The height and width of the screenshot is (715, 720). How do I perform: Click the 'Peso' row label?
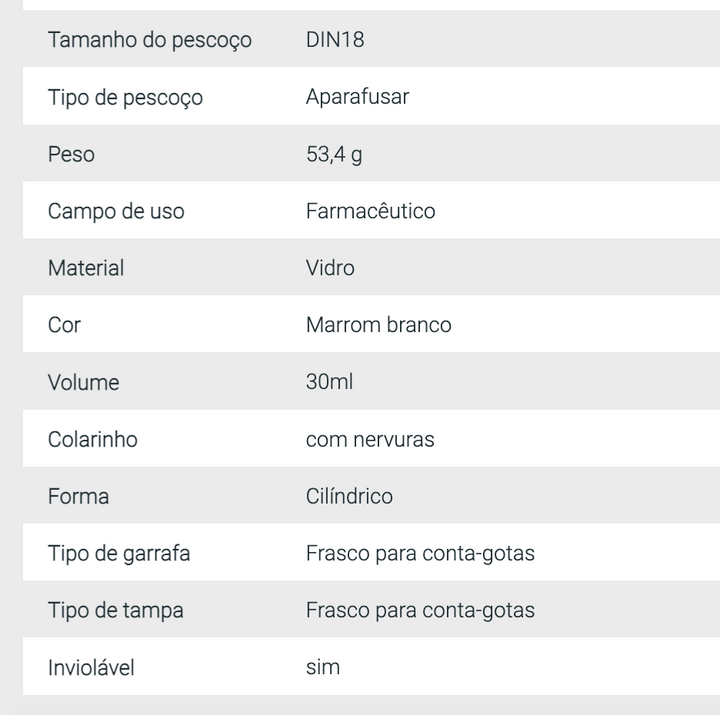pyautogui.click(x=71, y=155)
